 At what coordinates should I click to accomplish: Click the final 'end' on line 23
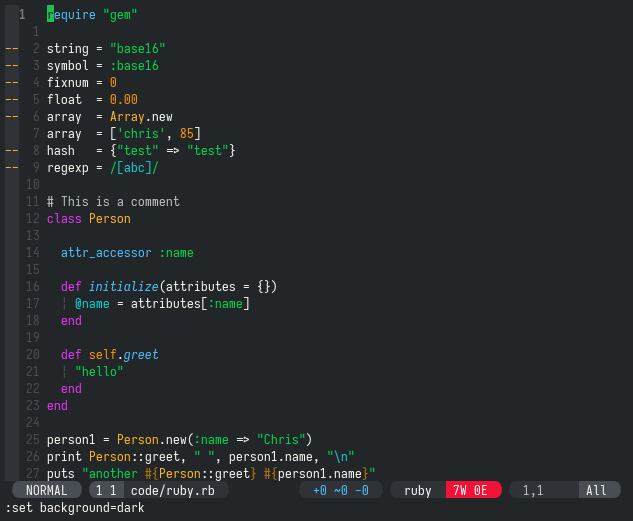[57, 406]
